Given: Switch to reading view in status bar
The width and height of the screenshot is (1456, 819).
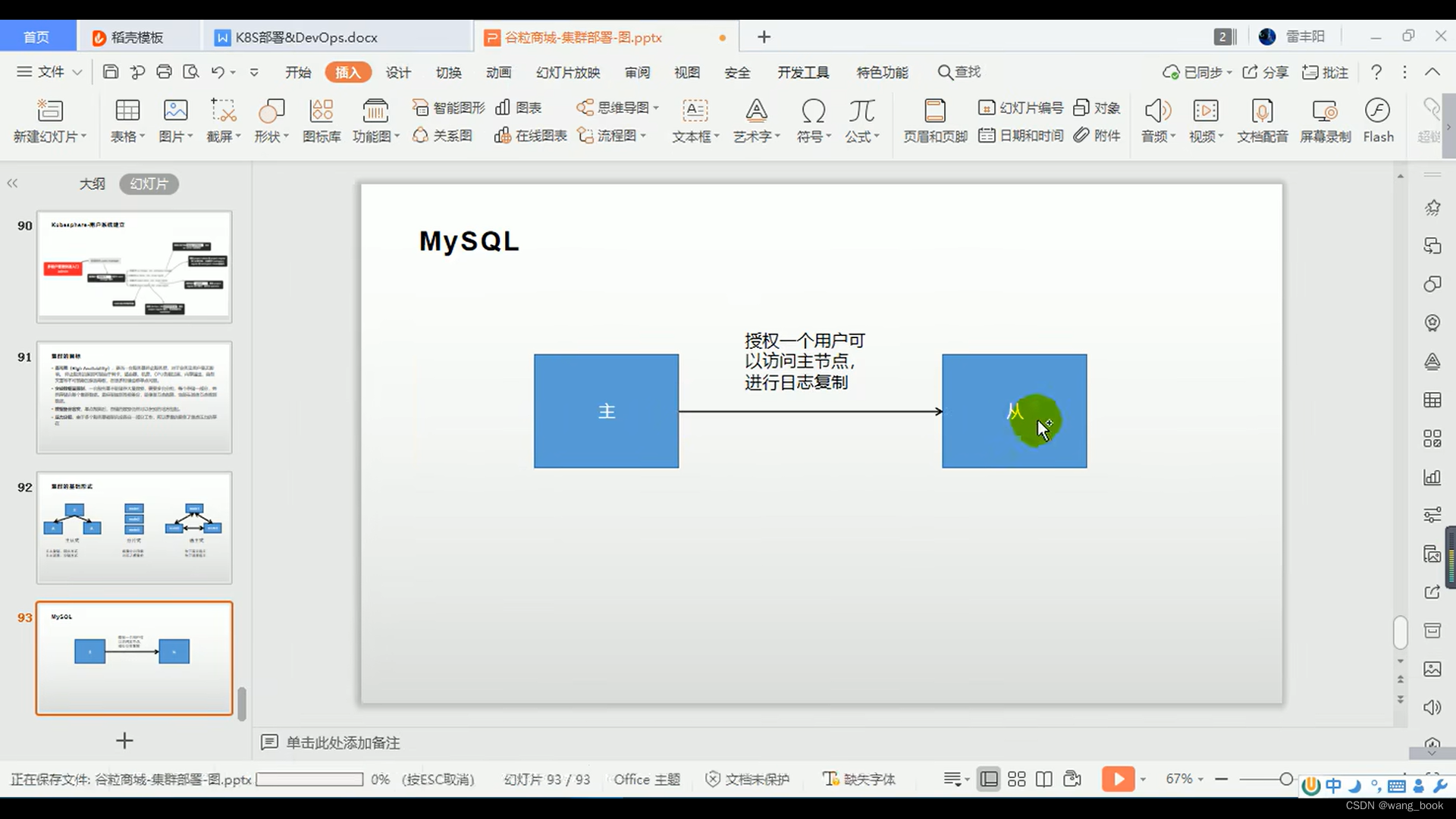Looking at the screenshot, I should point(1044,780).
